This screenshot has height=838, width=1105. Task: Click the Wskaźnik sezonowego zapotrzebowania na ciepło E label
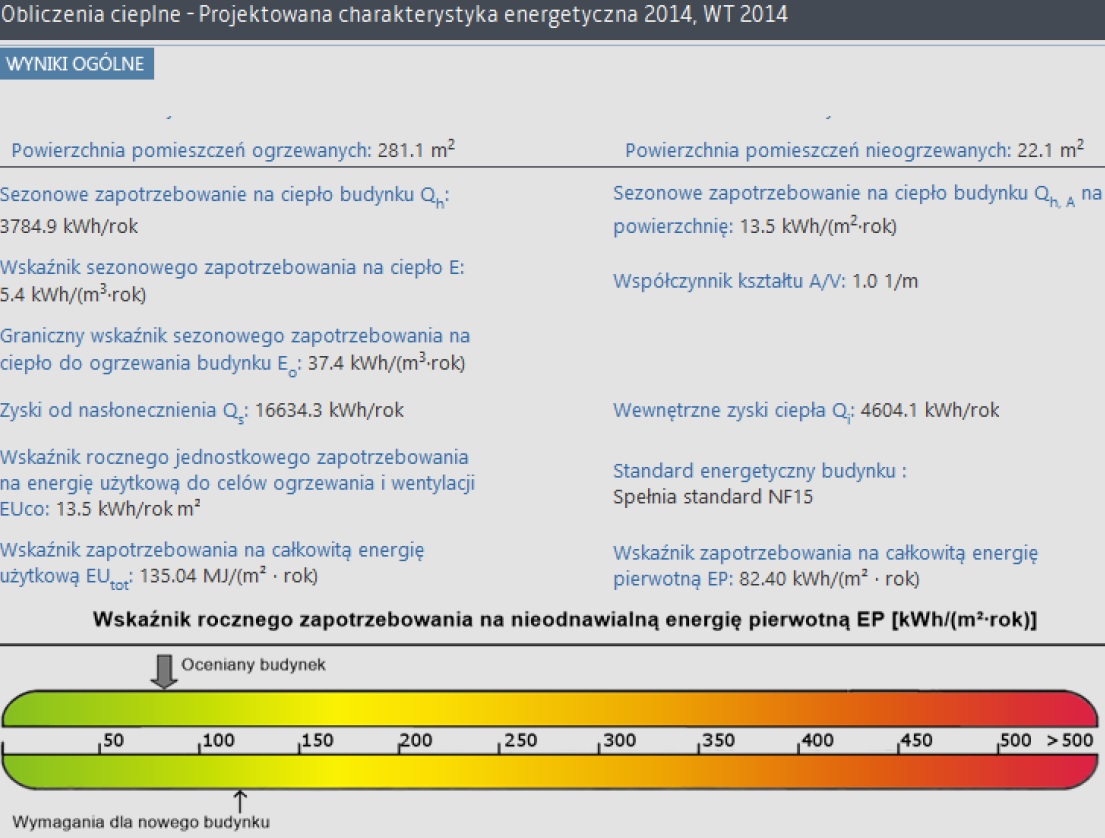pyautogui.click(x=233, y=268)
